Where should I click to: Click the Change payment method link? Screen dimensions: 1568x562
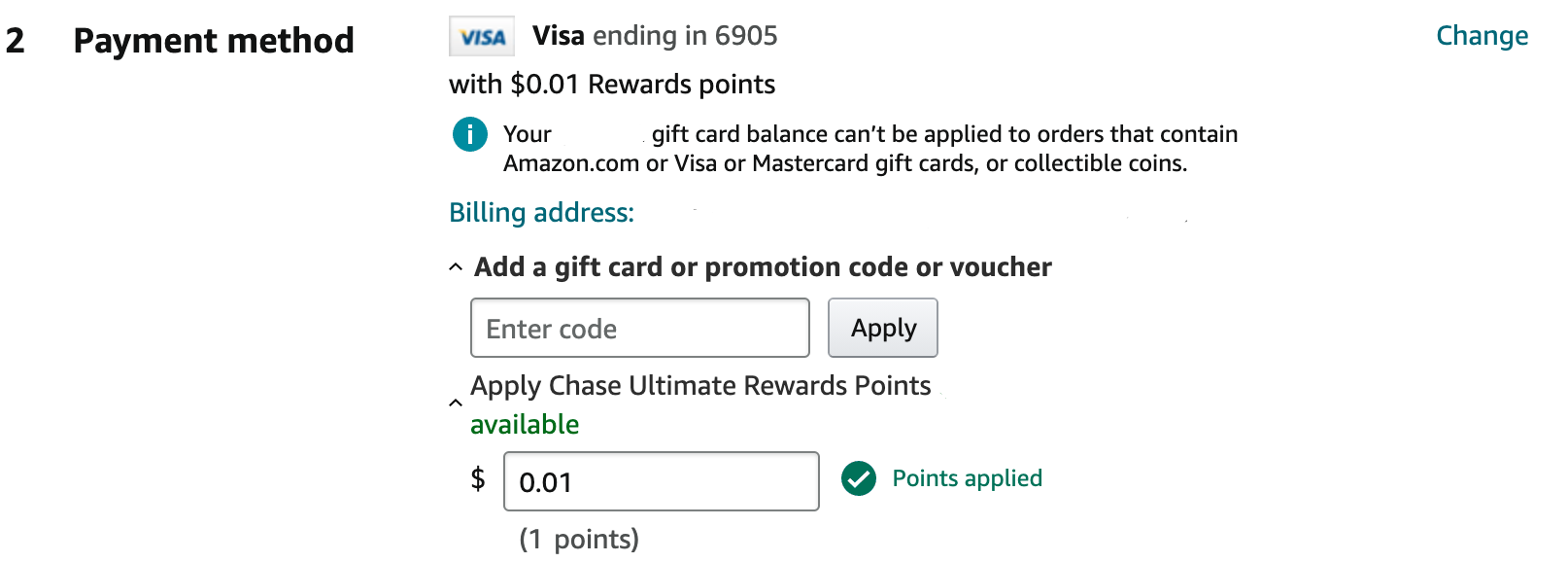tap(1482, 36)
